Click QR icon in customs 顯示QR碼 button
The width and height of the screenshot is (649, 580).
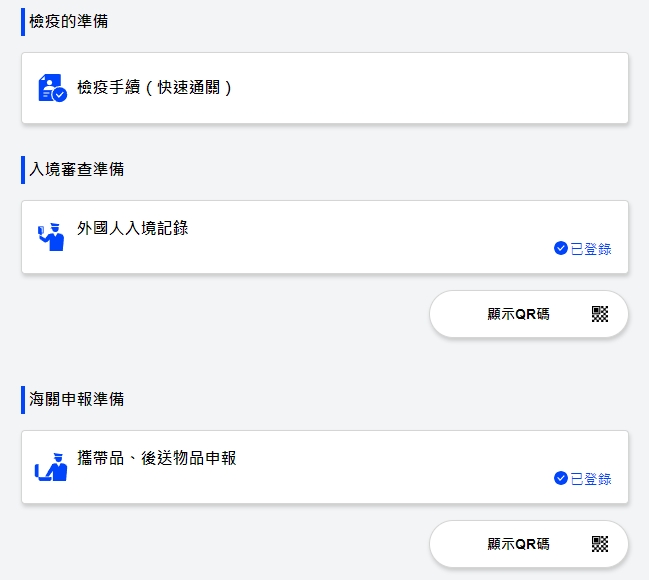tap(600, 544)
